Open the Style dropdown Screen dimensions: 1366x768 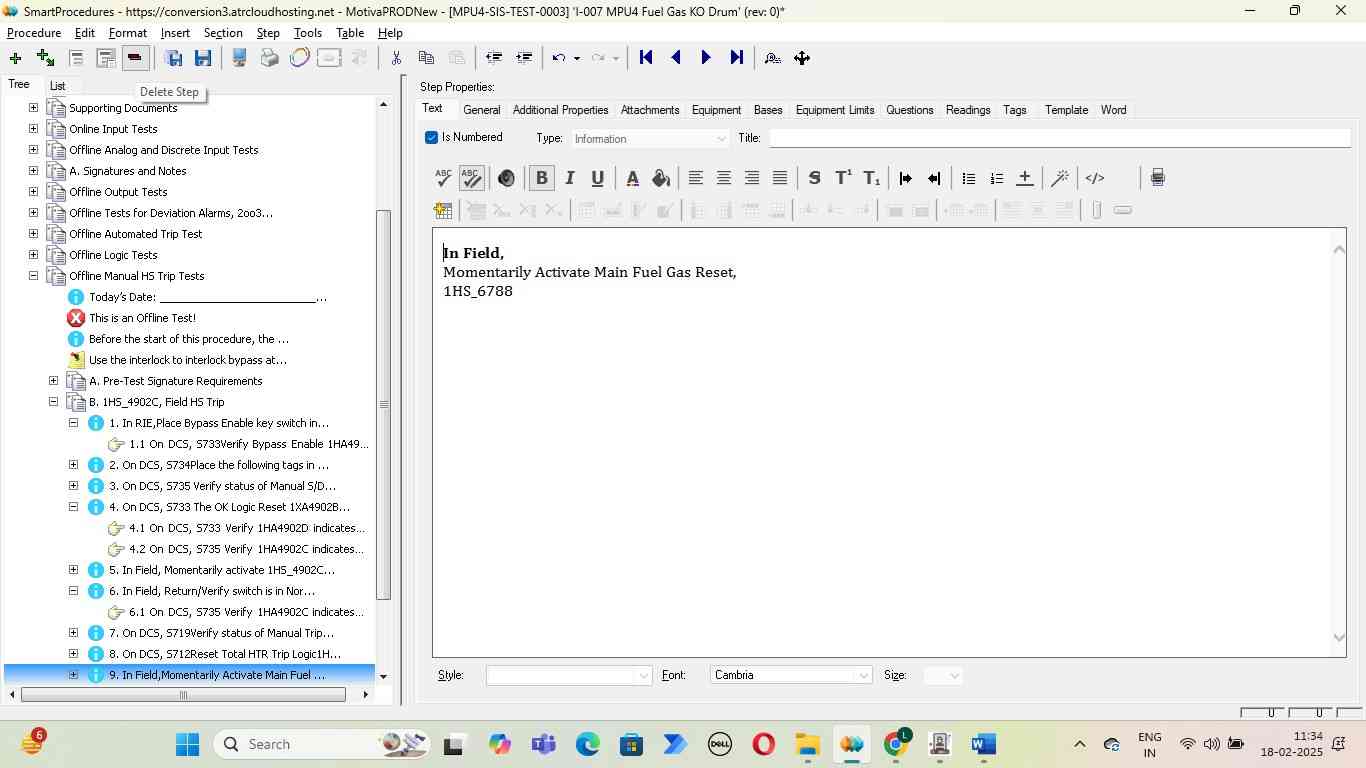(568, 676)
